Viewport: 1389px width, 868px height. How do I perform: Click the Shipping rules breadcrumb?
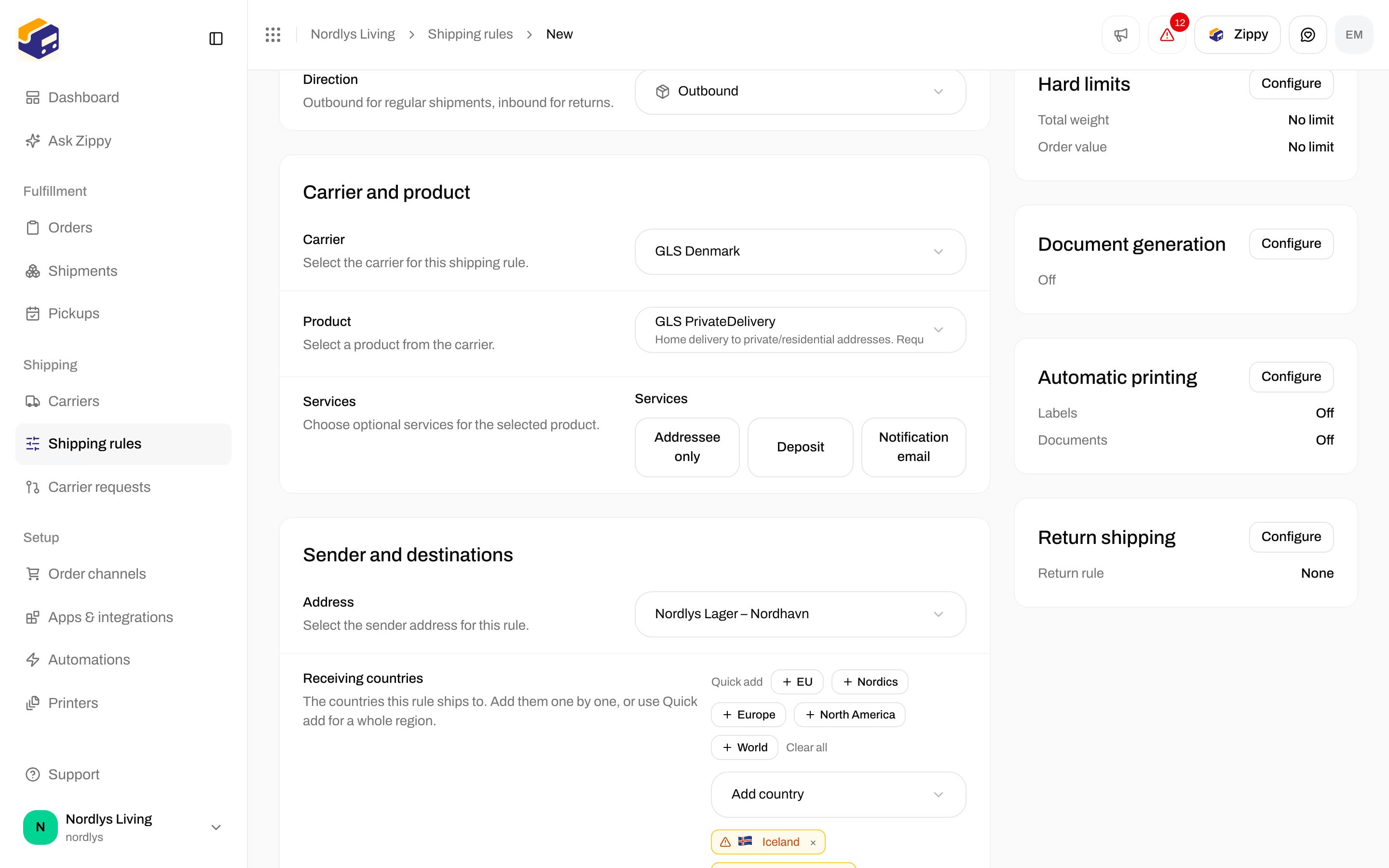(470, 34)
